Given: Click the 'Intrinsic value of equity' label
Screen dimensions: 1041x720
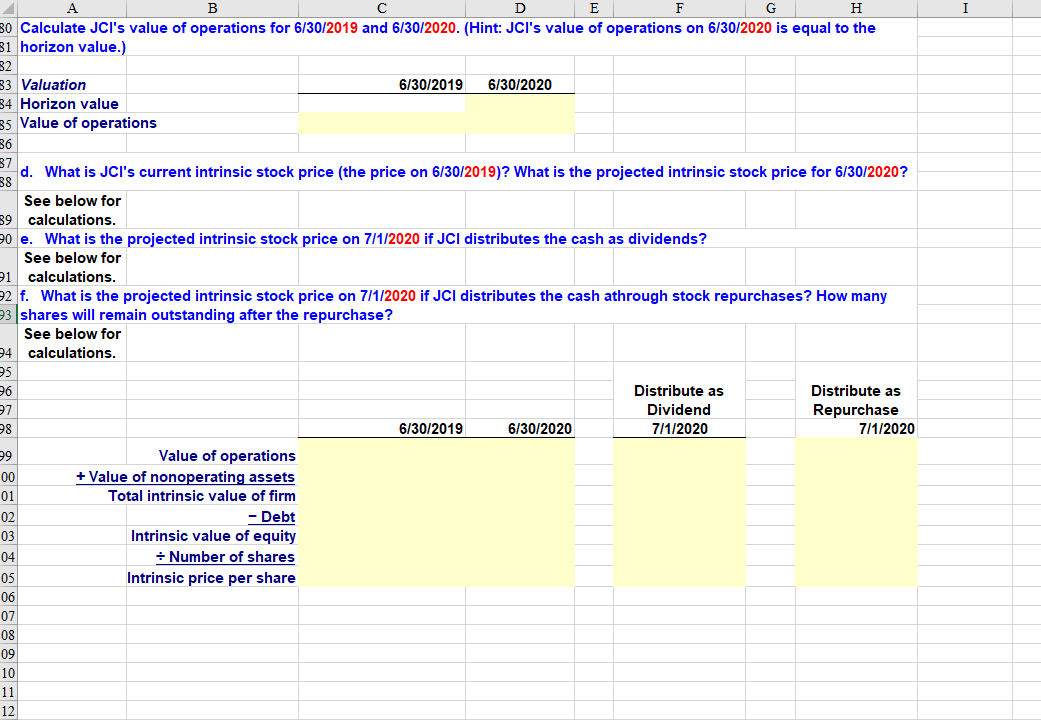Looking at the screenshot, I should [x=213, y=536].
